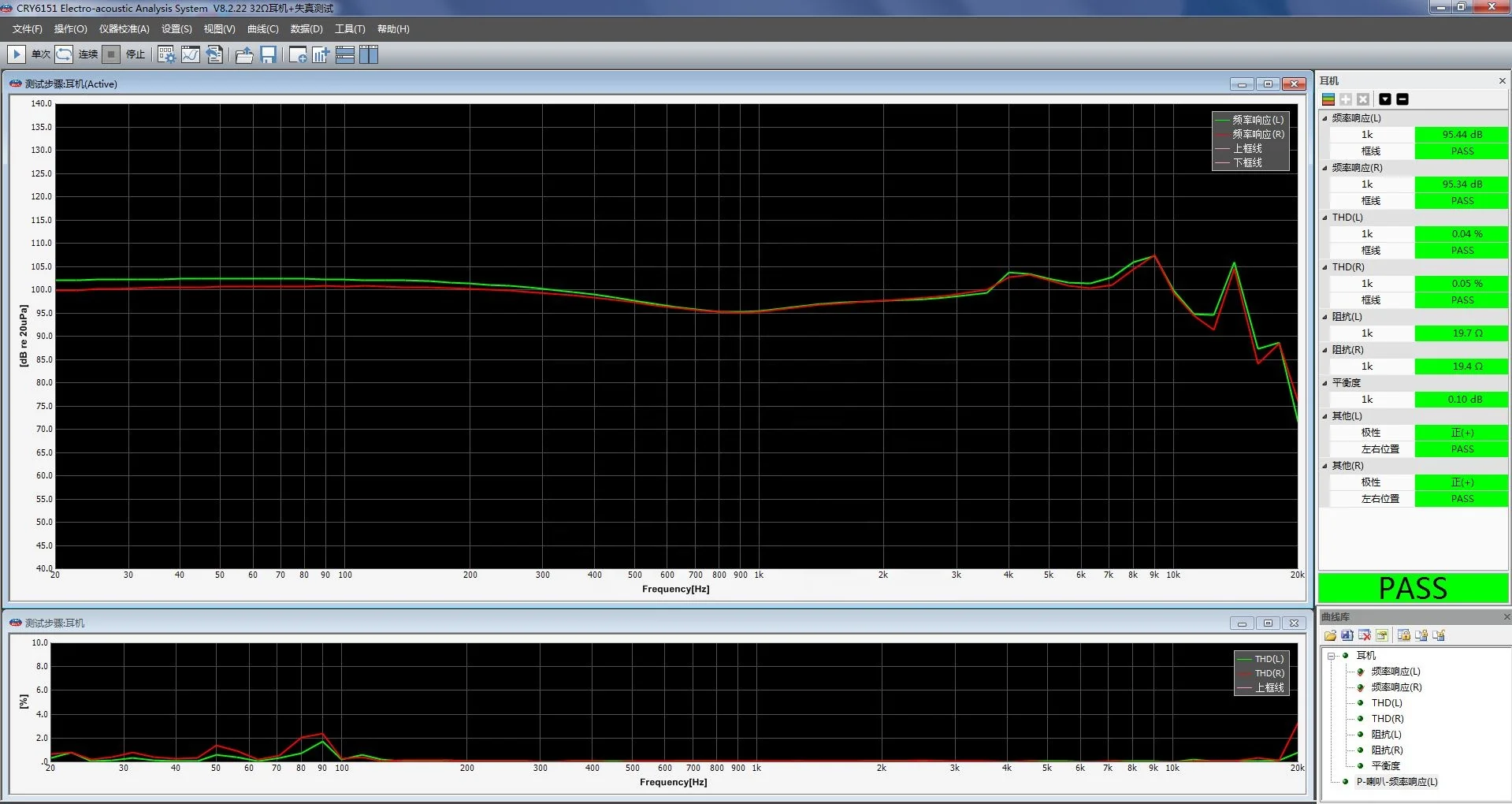The image size is (1512, 804).
Task: Start continuous testing with the loop icon
Action: tap(64, 54)
